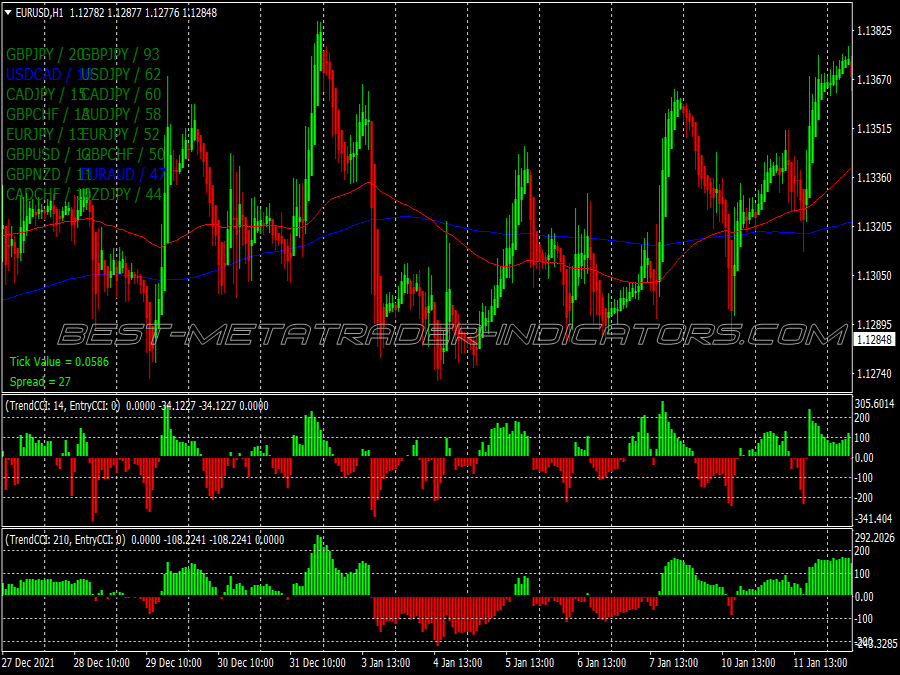Click the 1.13050 price scale value
The width and height of the screenshot is (900, 675).
coord(874,276)
